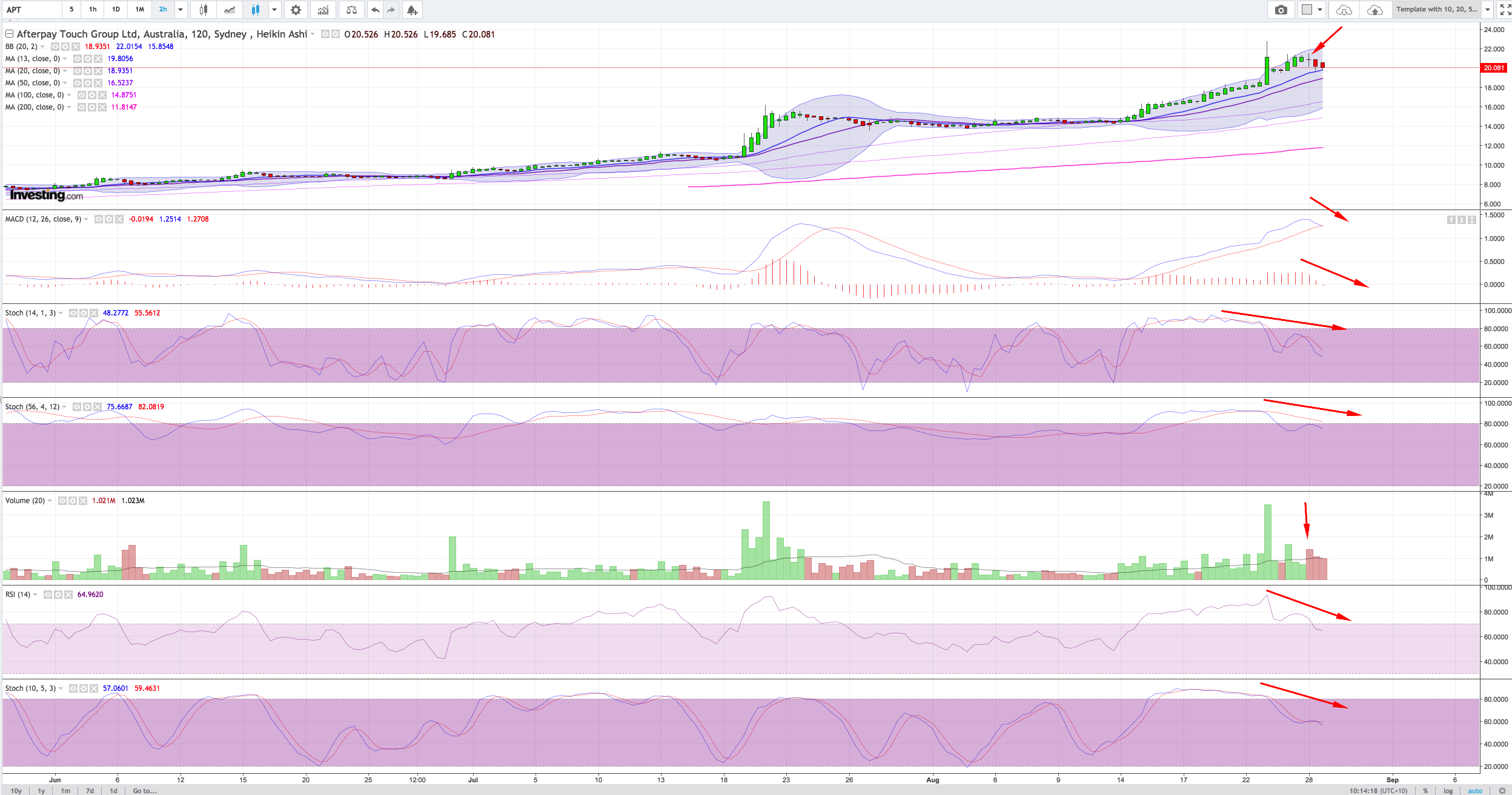Open the template list dropdown arrow

pyautogui.click(x=1488, y=10)
